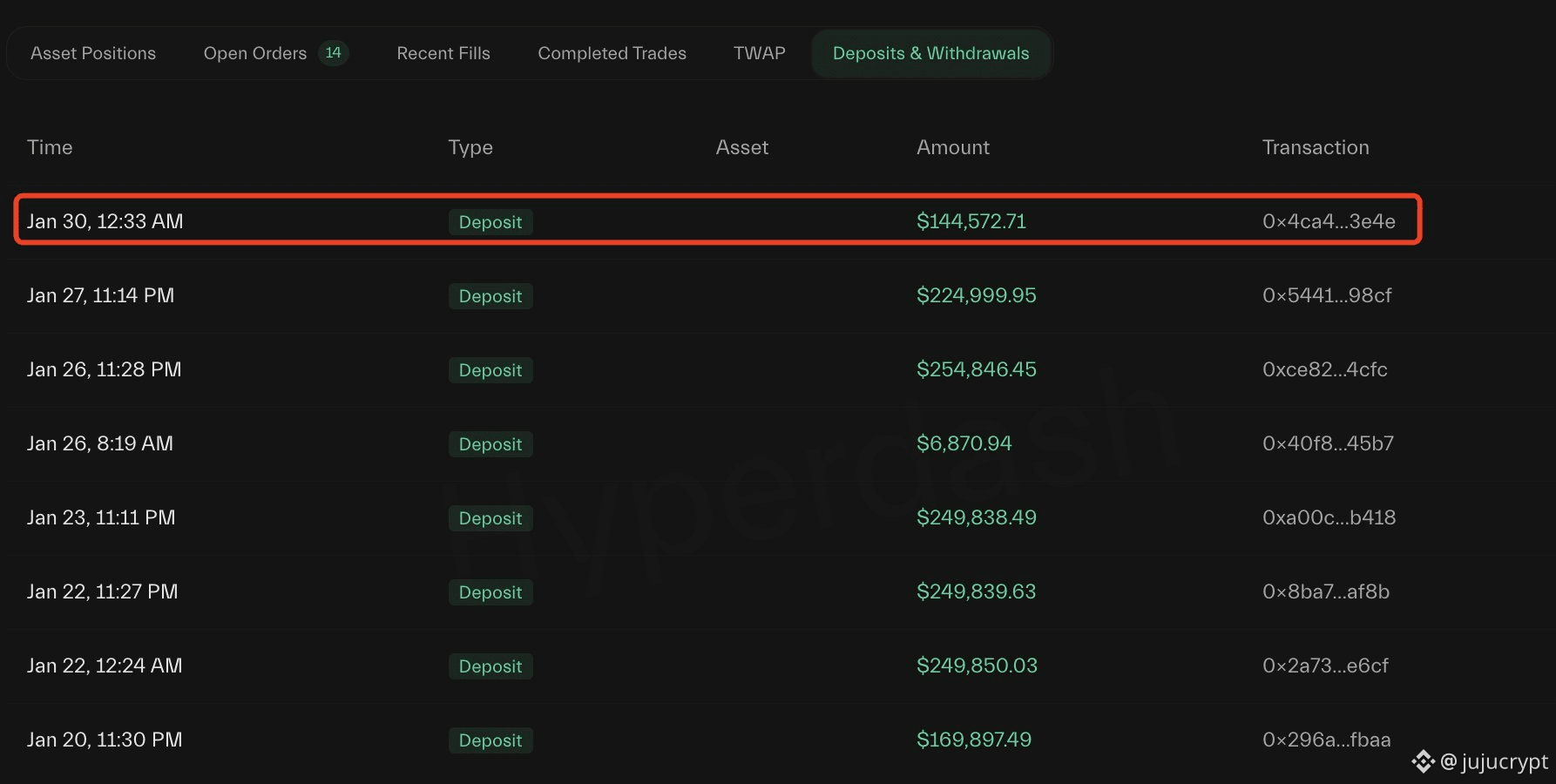The image size is (1556, 784).
Task: Click the Binance logo icon beside jujucrypt
Action: pyautogui.click(x=1423, y=762)
